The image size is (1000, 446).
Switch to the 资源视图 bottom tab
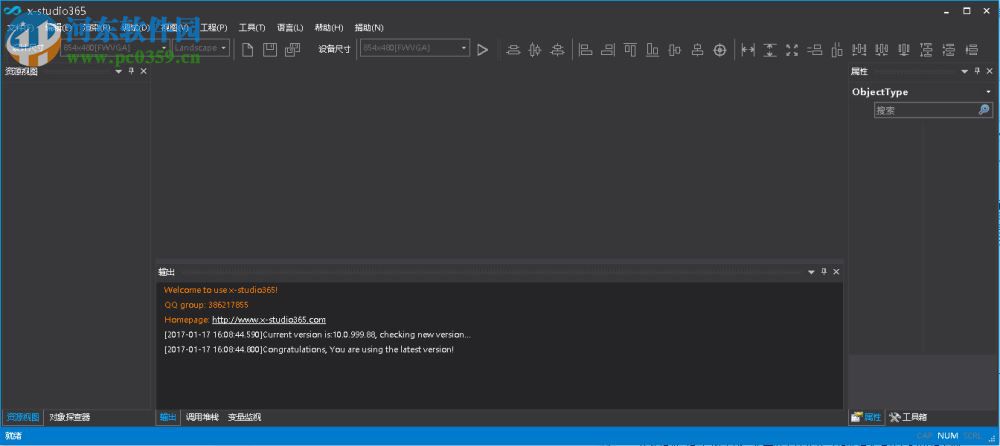click(23, 417)
